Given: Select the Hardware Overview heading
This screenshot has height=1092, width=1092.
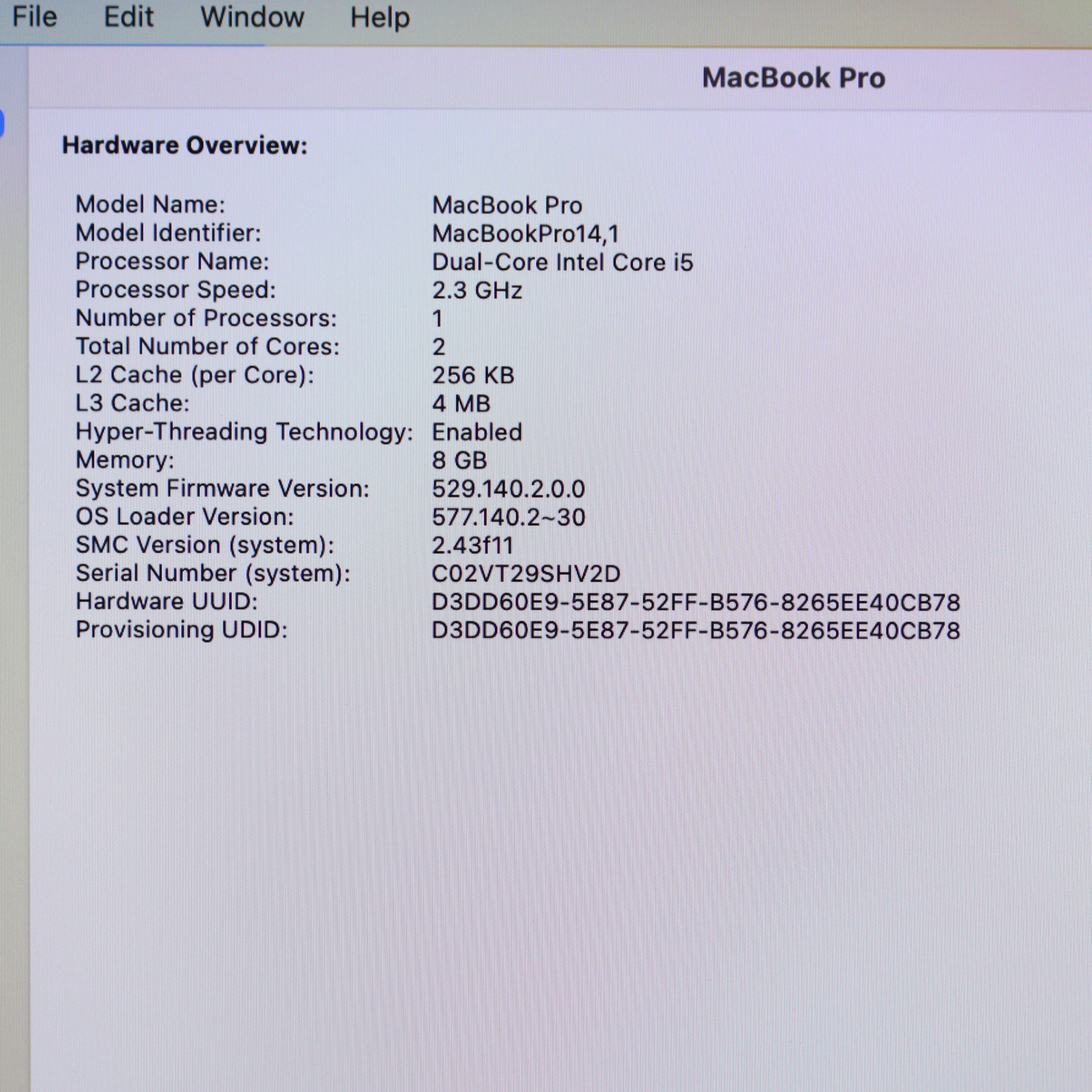Looking at the screenshot, I should pos(185,145).
